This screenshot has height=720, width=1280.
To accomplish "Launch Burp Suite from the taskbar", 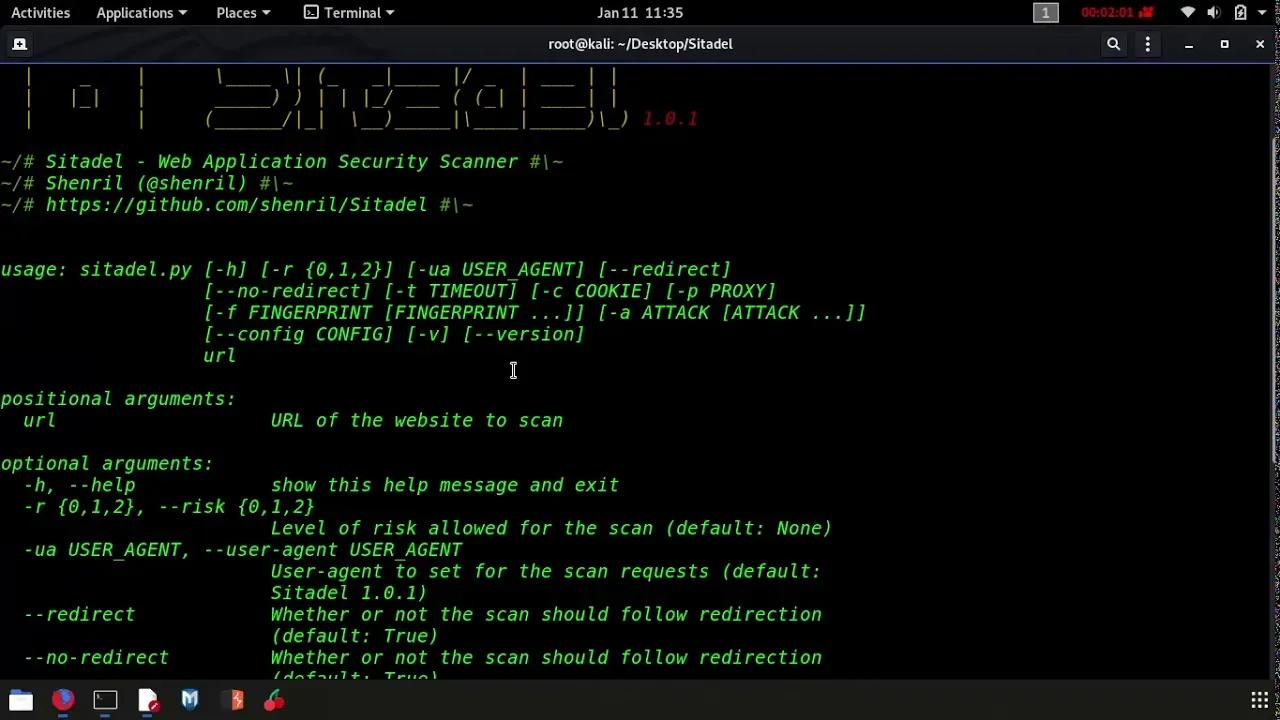I will [x=233, y=700].
